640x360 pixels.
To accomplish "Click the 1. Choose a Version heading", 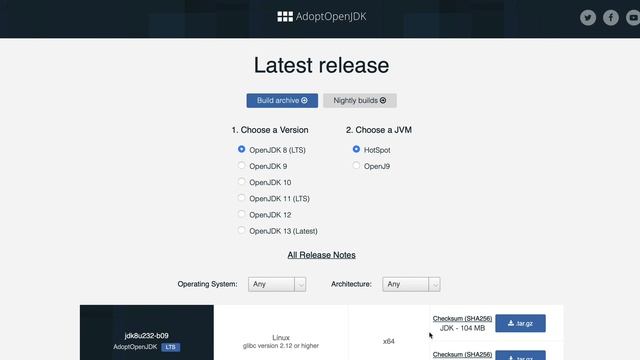I will pos(270,130).
